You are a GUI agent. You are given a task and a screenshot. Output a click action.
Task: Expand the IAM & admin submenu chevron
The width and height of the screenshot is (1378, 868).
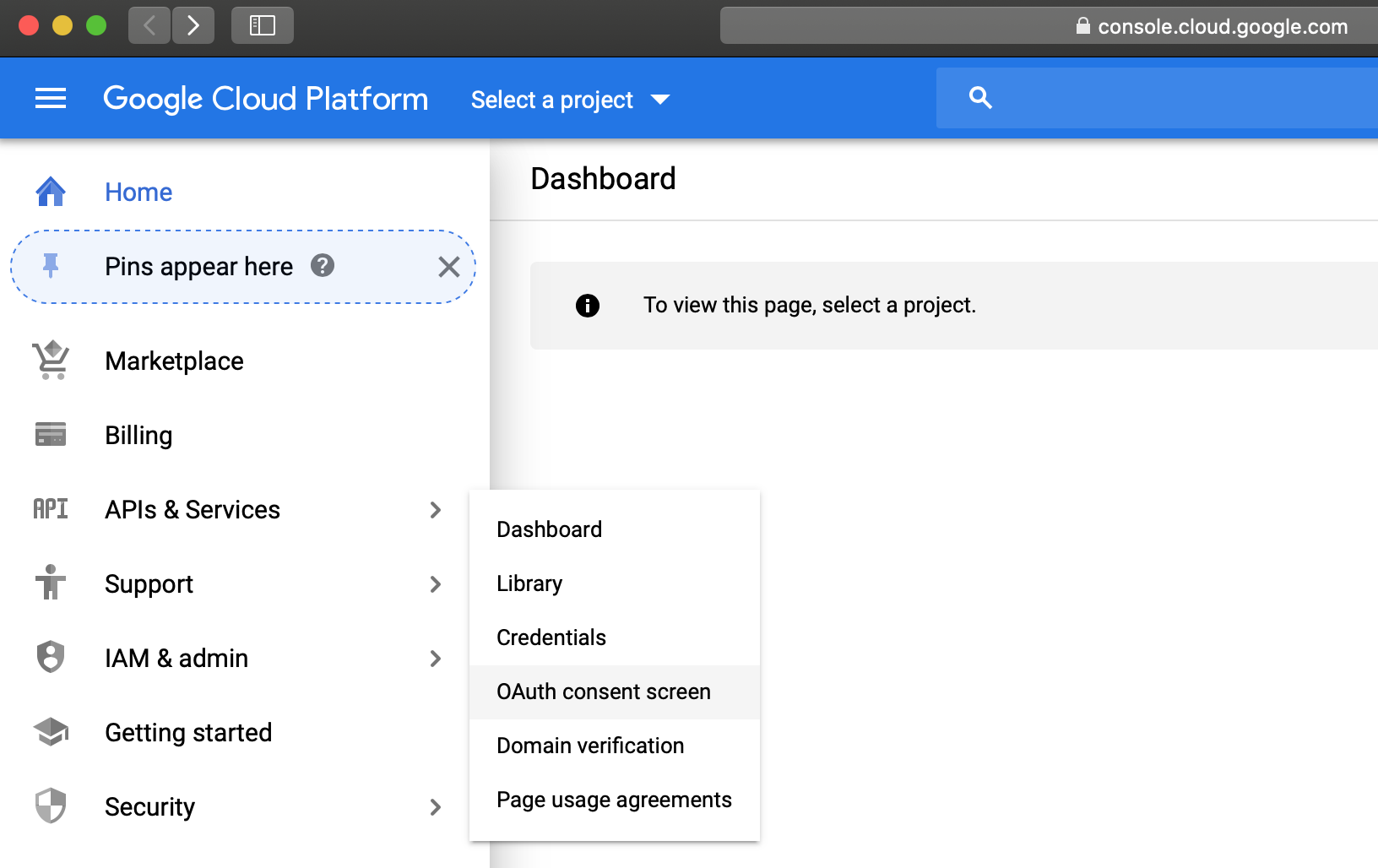(436, 659)
